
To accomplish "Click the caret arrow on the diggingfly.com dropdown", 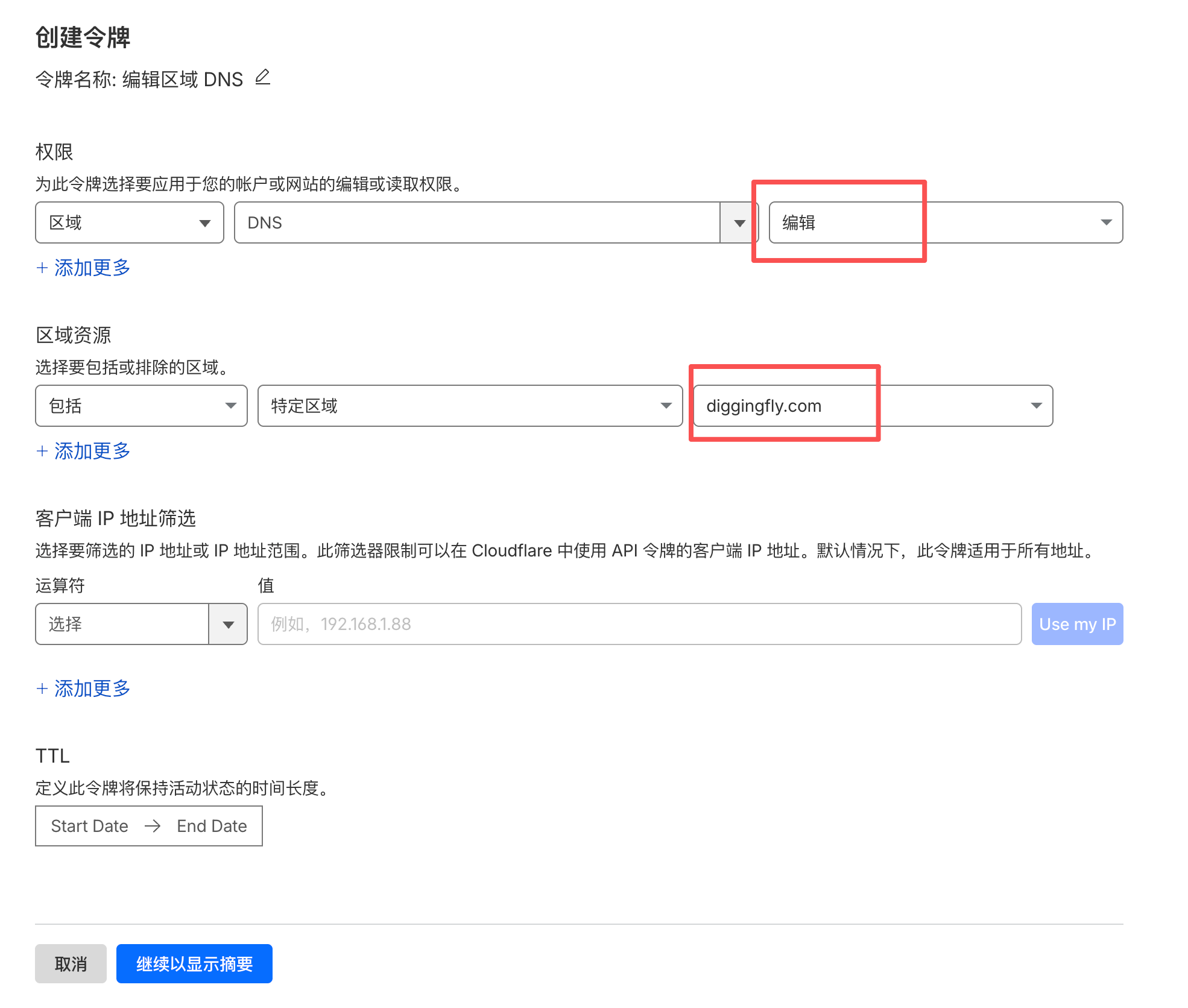I will 1036,406.
